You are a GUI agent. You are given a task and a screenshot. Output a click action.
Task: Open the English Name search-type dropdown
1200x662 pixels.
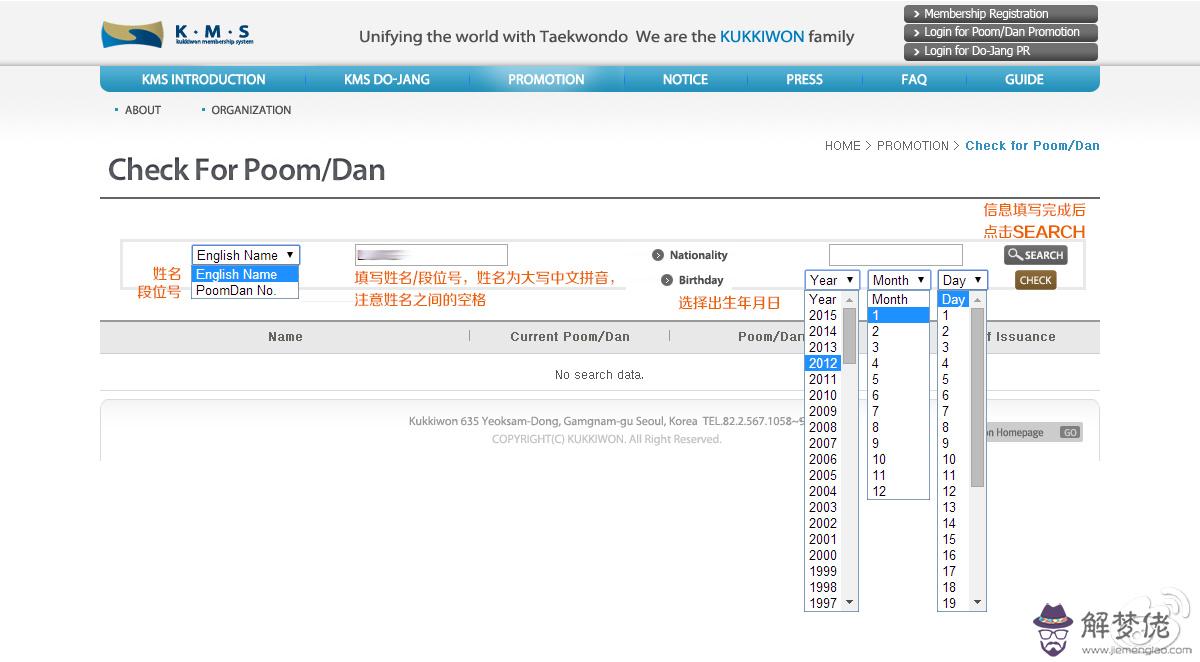(246, 255)
